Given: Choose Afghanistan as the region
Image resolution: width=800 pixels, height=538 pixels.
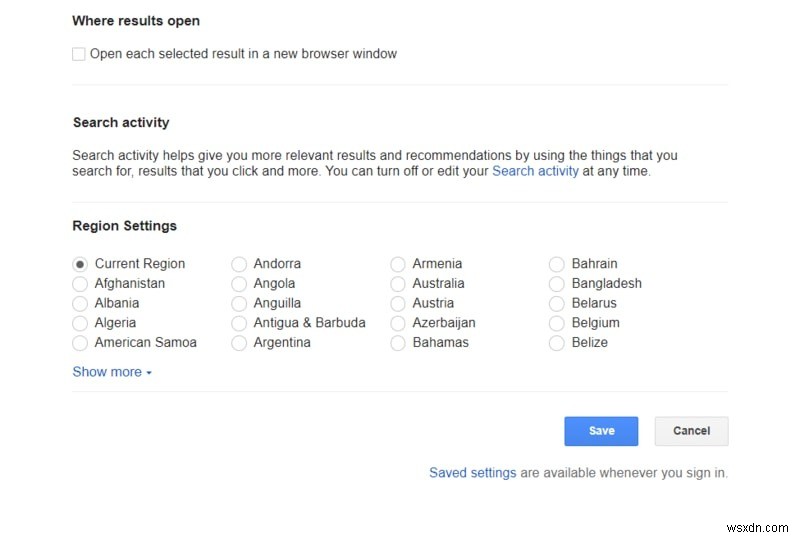Looking at the screenshot, I should pyautogui.click(x=80, y=284).
